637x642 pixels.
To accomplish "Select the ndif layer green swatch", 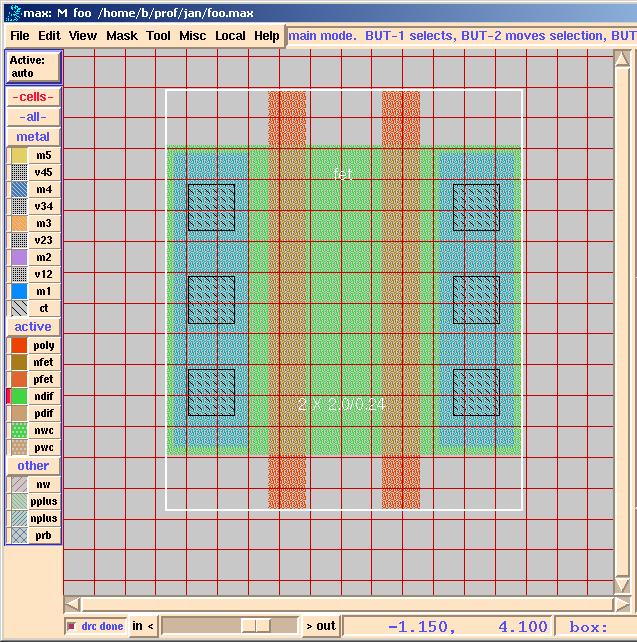I will pos(19,396).
